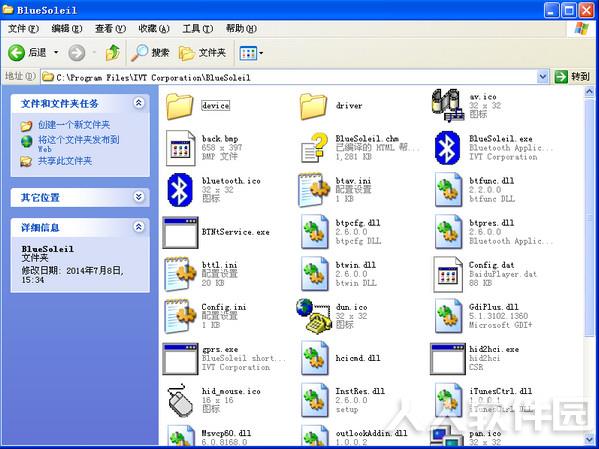Click the scrollbar down arrow
Viewport: 599px width, 449px height.
click(x=589, y=439)
